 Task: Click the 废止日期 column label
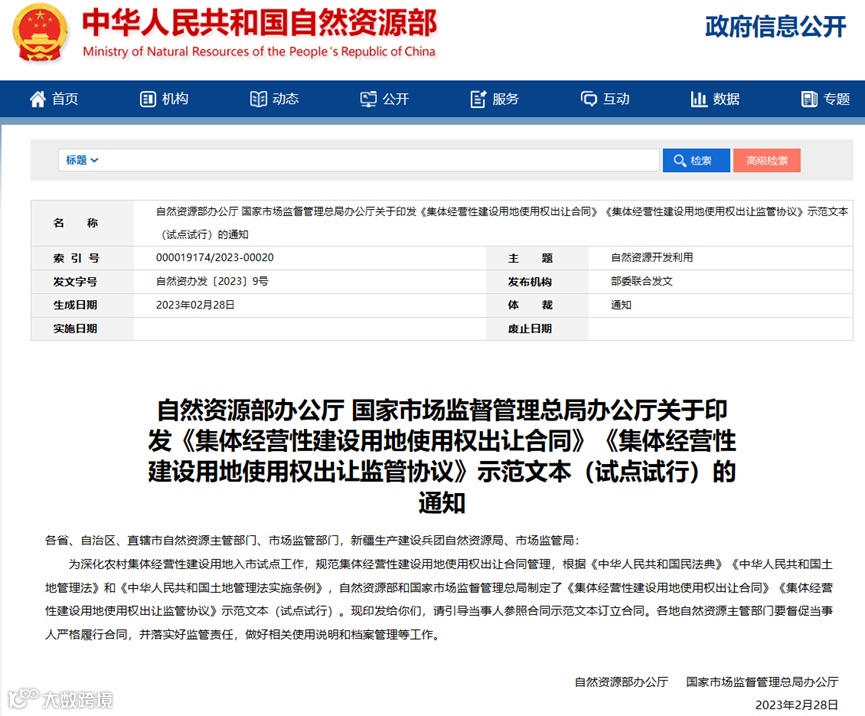click(530, 329)
